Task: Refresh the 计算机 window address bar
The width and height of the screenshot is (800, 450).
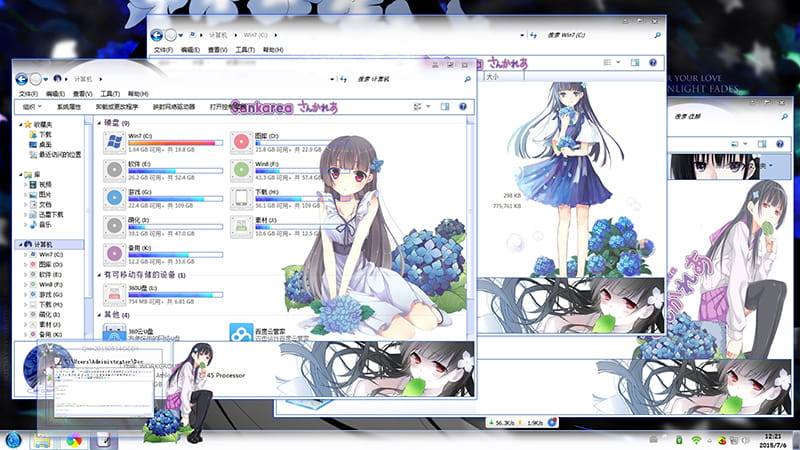Action: tap(344, 79)
